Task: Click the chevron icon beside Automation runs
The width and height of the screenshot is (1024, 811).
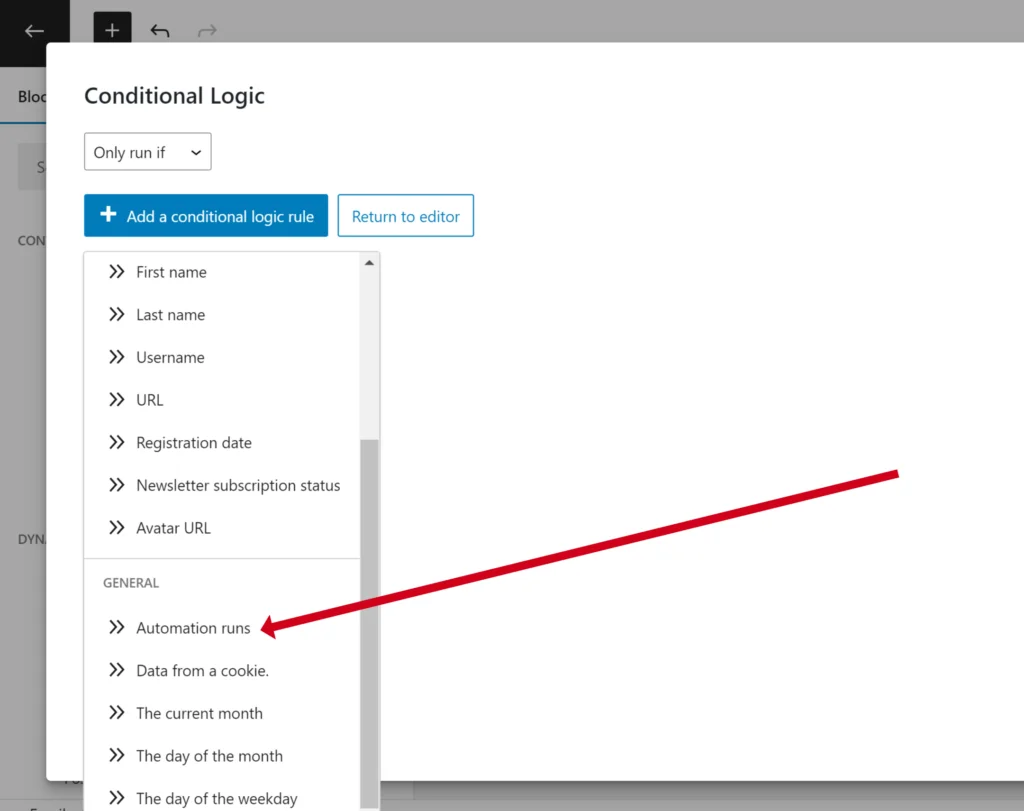Action: 117,628
